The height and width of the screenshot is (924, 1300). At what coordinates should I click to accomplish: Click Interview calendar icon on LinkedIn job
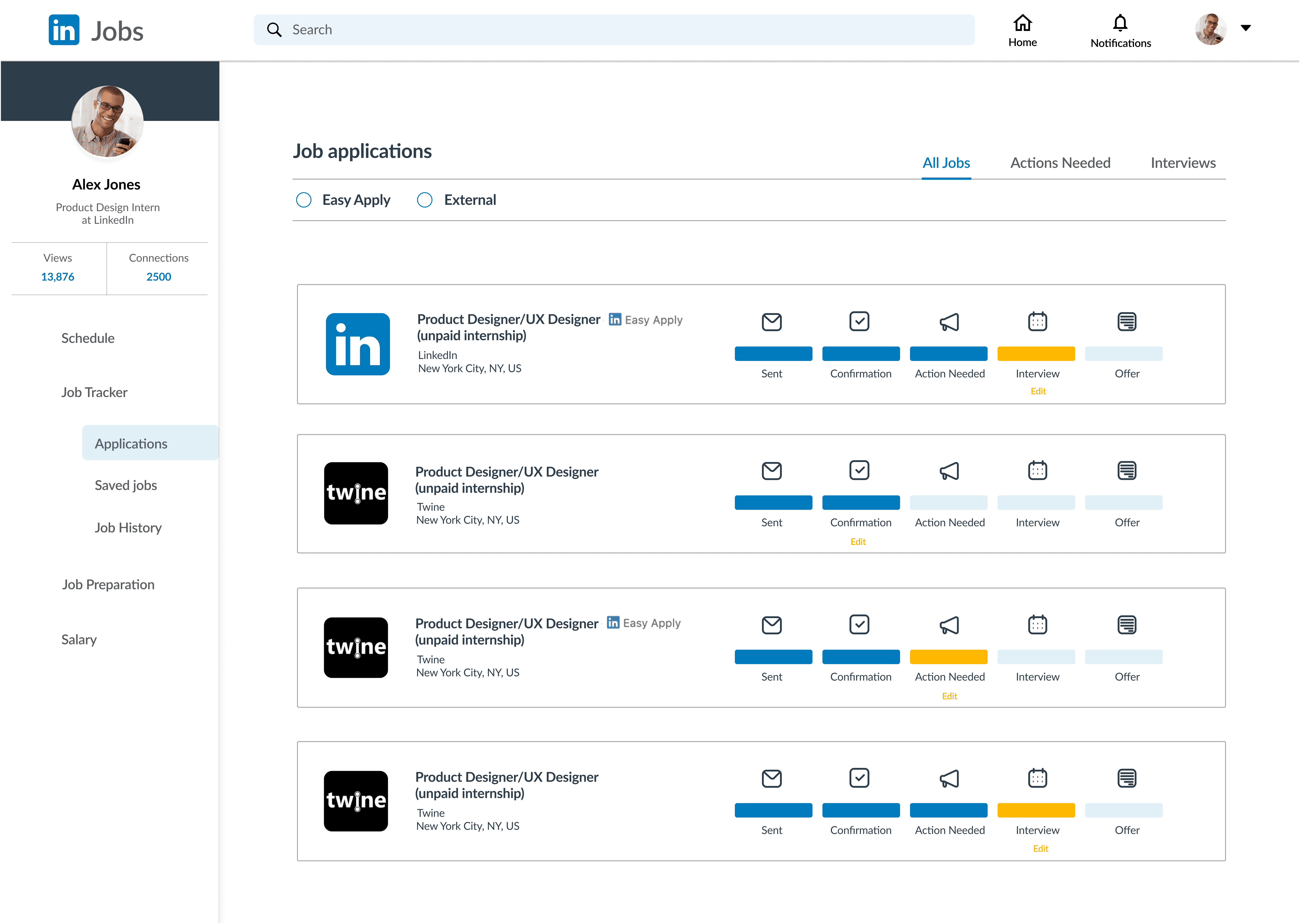(x=1037, y=321)
